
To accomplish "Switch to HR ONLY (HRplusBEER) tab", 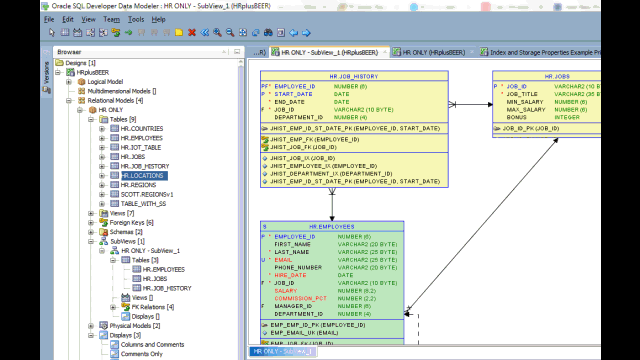I will [433, 52].
